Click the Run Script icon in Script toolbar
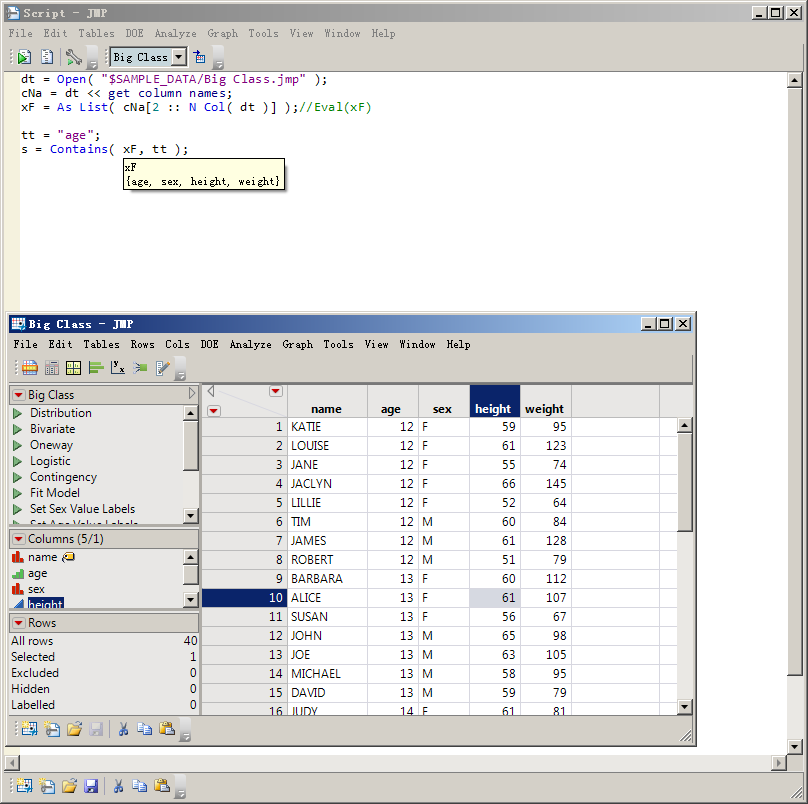Image resolution: width=808 pixels, height=804 pixels. (x=24, y=57)
